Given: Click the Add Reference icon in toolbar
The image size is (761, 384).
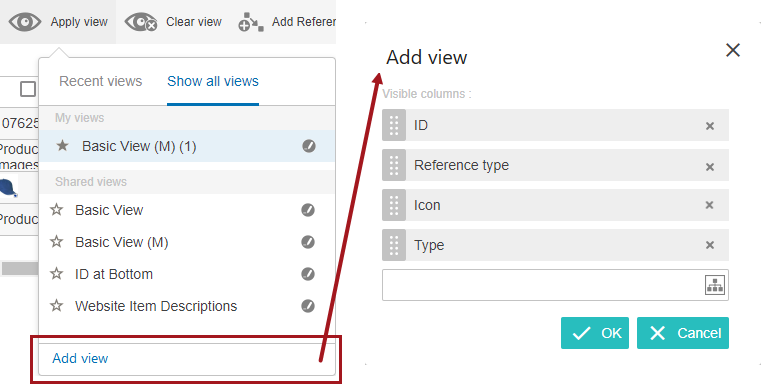Looking at the screenshot, I should [x=251, y=22].
